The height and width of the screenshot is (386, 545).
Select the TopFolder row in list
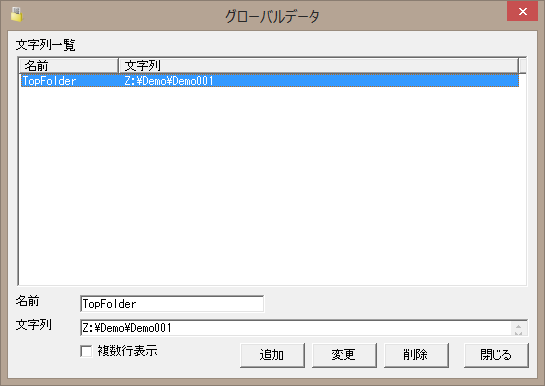270,81
